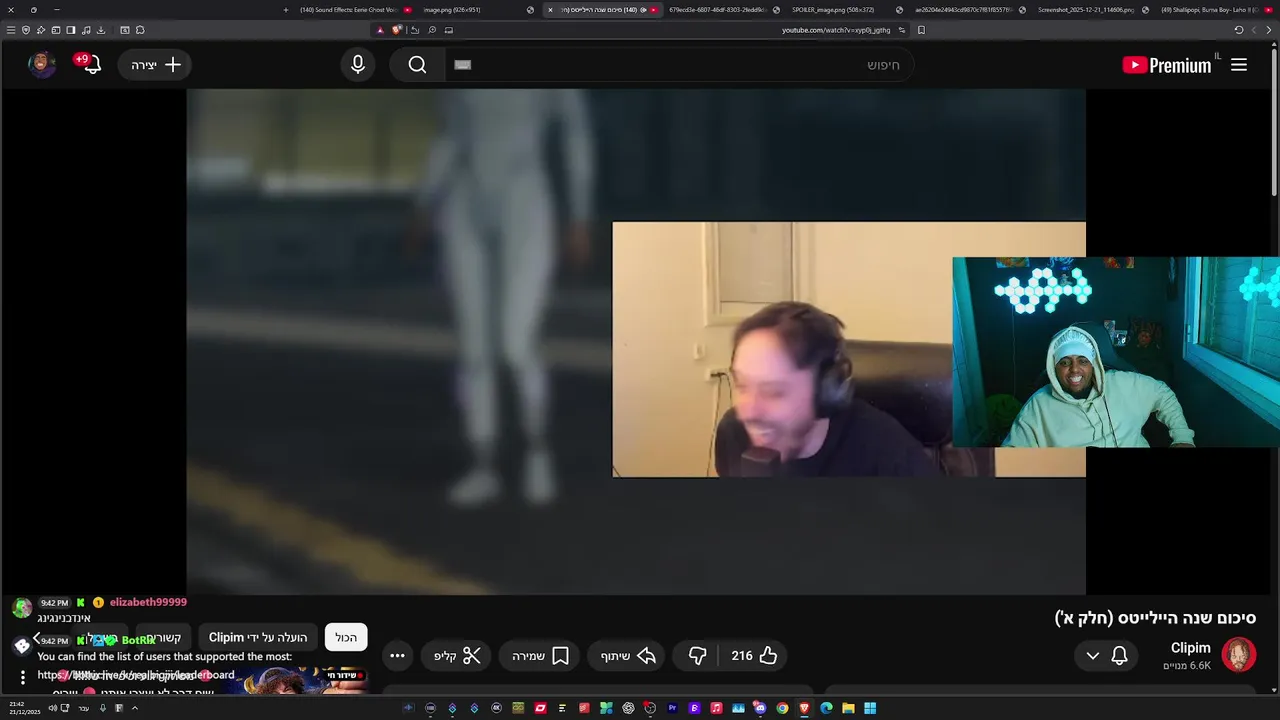Open the browser main menu icon
Image resolution: width=1280 pixels, height=720 pixels.
click(x=11, y=30)
